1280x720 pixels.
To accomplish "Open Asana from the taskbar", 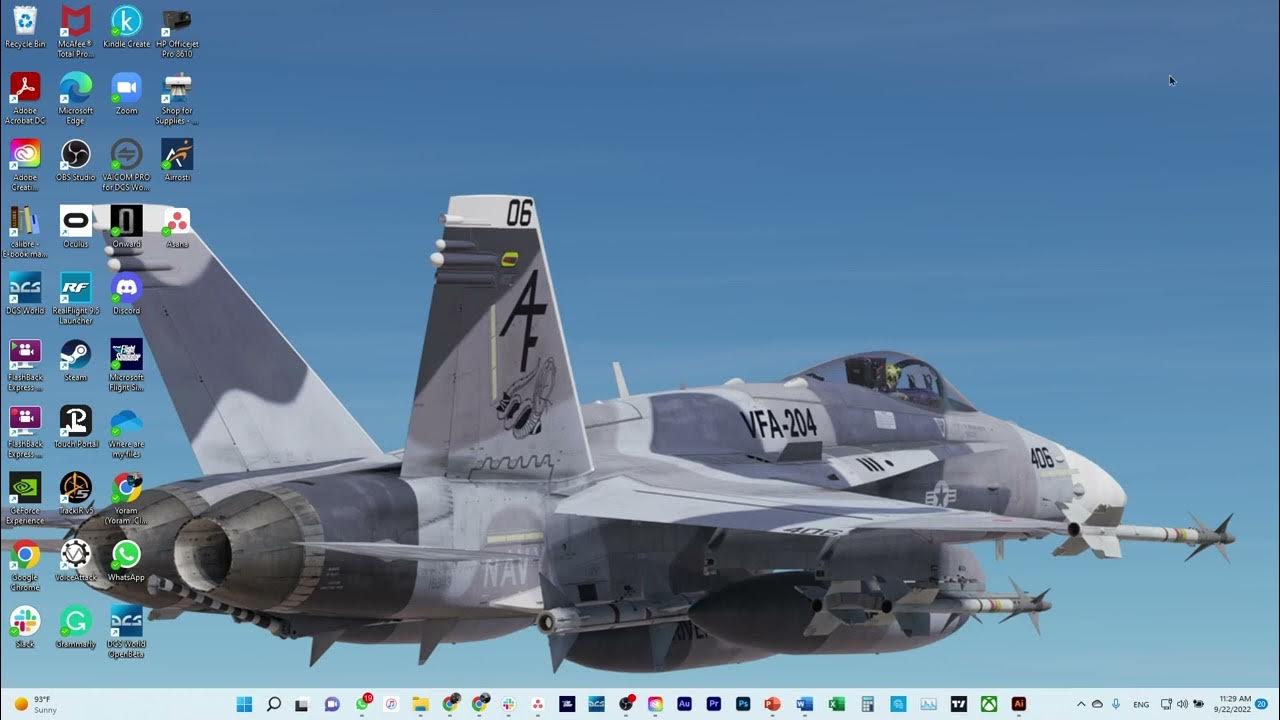I will [538, 704].
